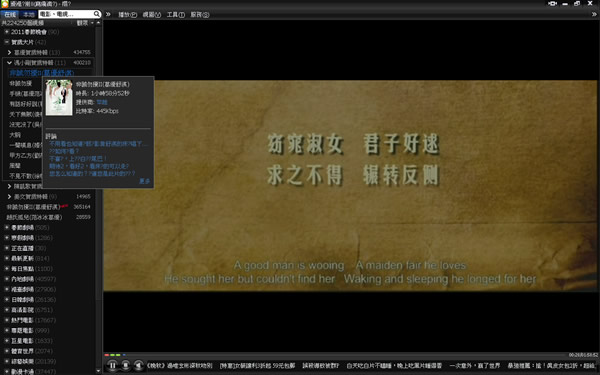
Task: Click the video playback area
Action: click(x=350, y=186)
